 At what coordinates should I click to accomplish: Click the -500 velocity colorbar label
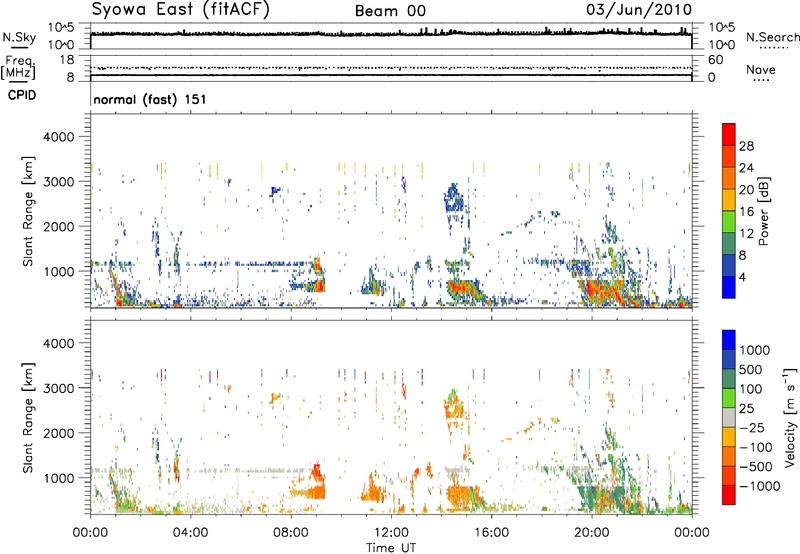pyautogui.click(x=755, y=467)
